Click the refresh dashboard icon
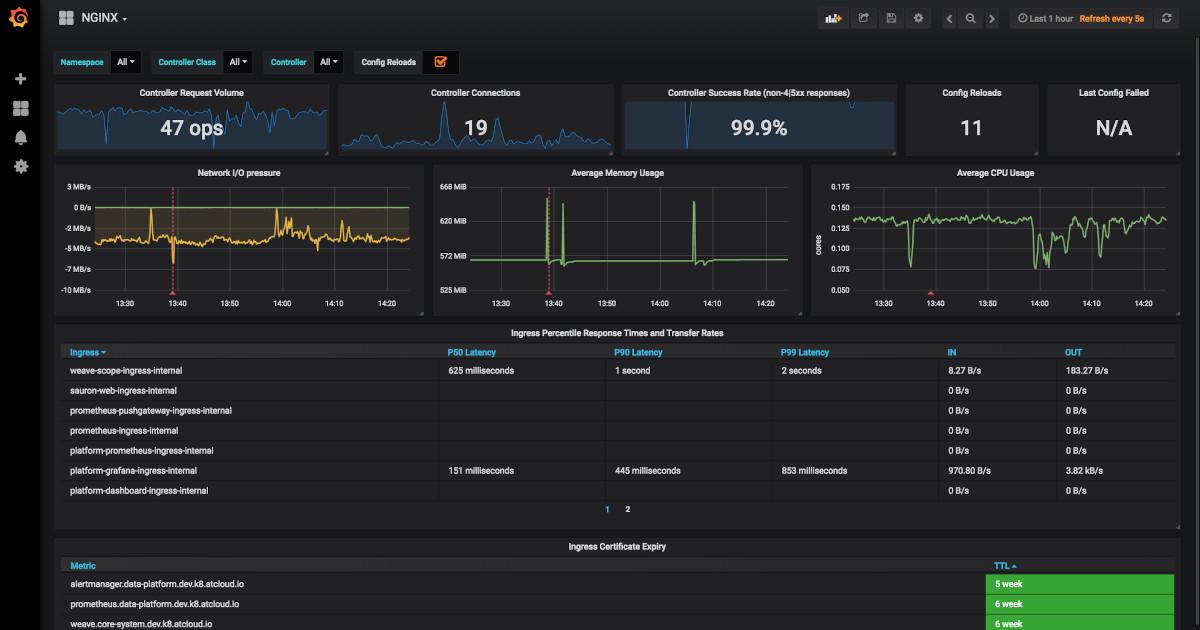The height and width of the screenshot is (630, 1200). (1166, 18)
